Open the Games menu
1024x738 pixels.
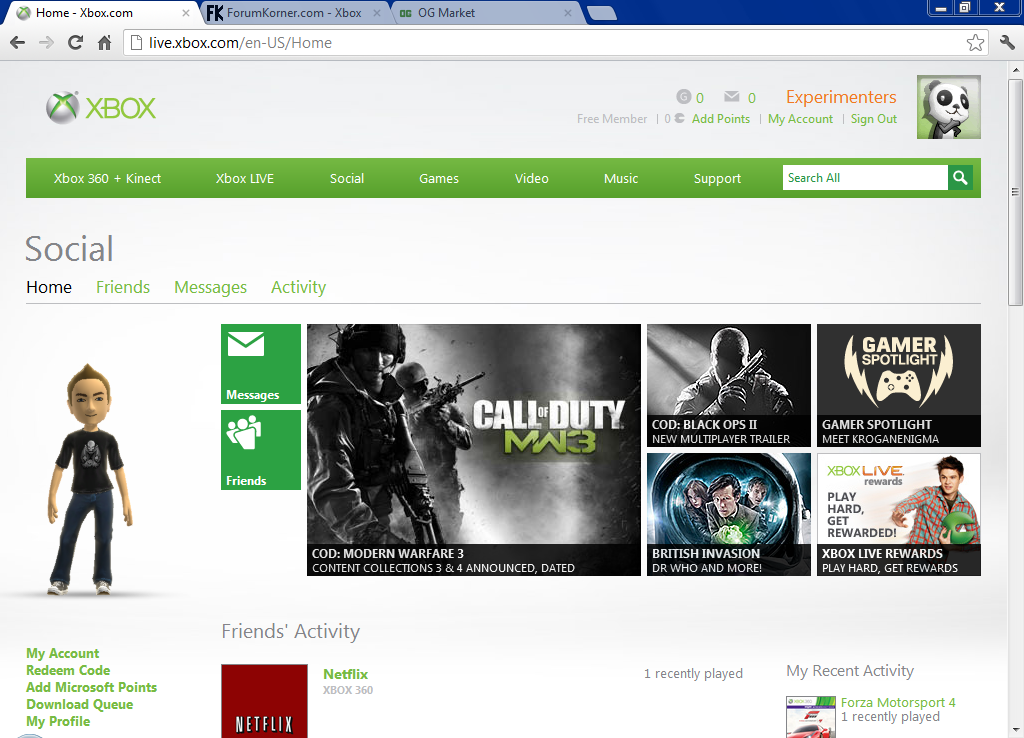439,178
